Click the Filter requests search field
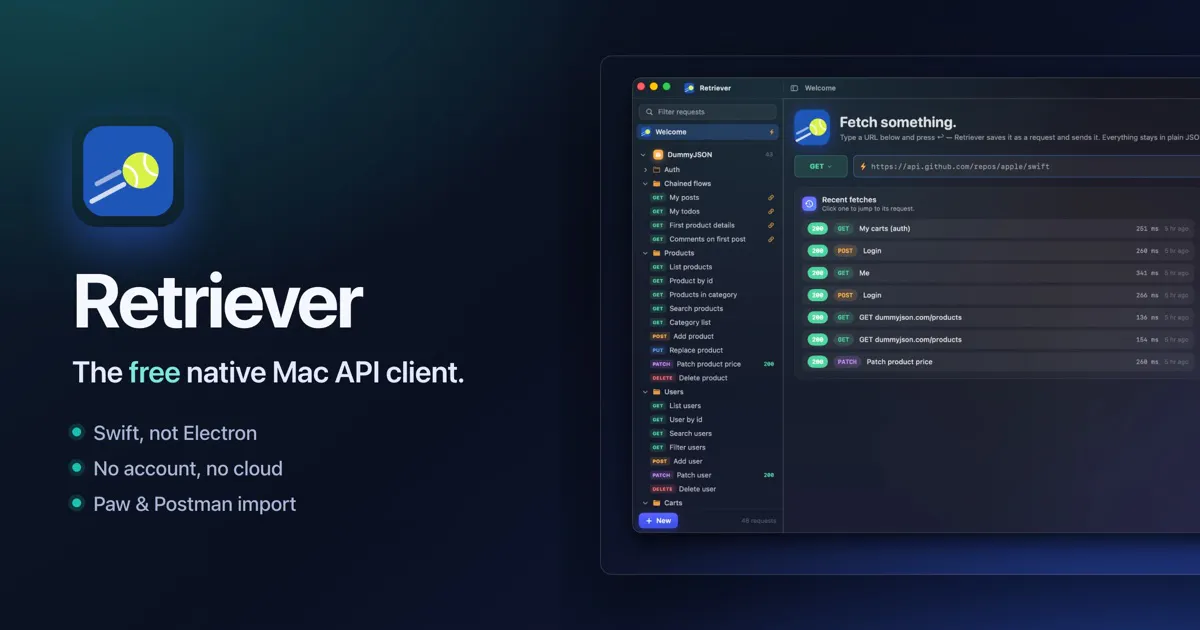 (707, 112)
